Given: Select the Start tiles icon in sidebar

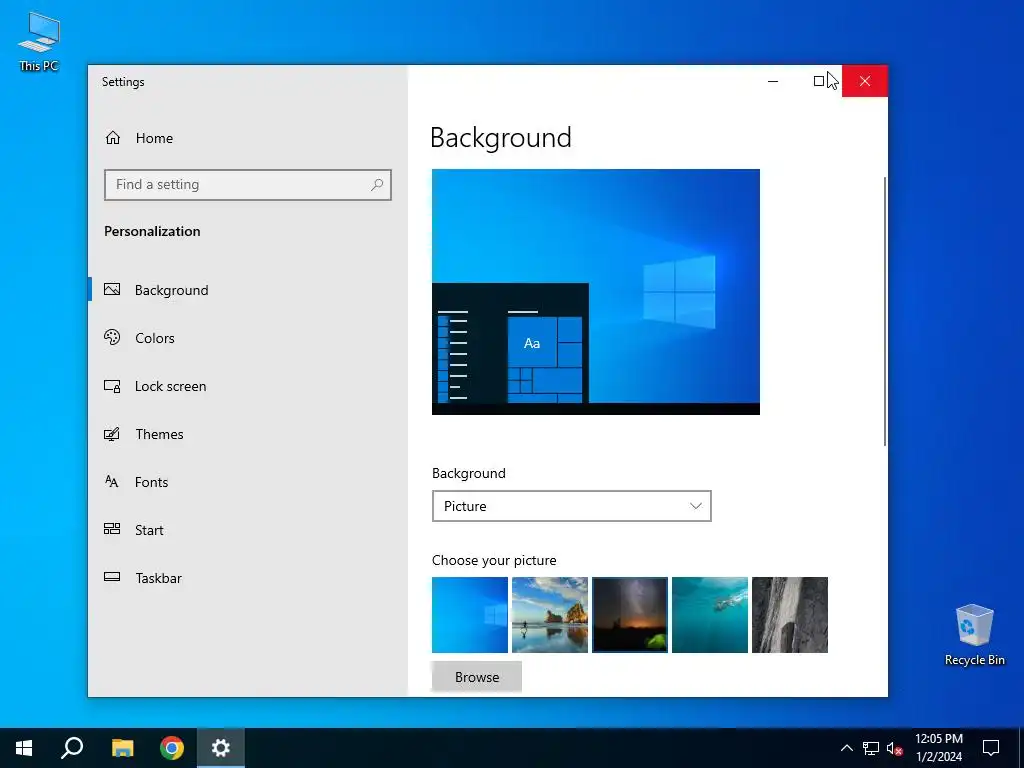Looking at the screenshot, I should click(x=112, y=530).
